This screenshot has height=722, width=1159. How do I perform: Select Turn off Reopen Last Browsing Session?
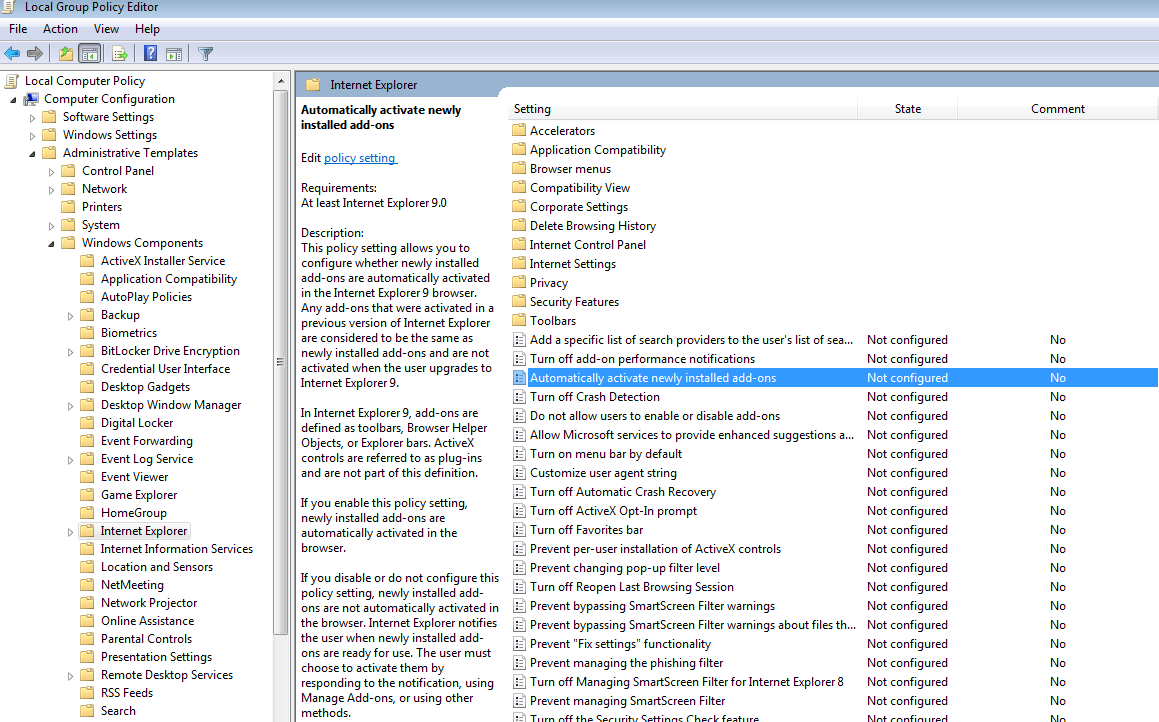(632, 587)
